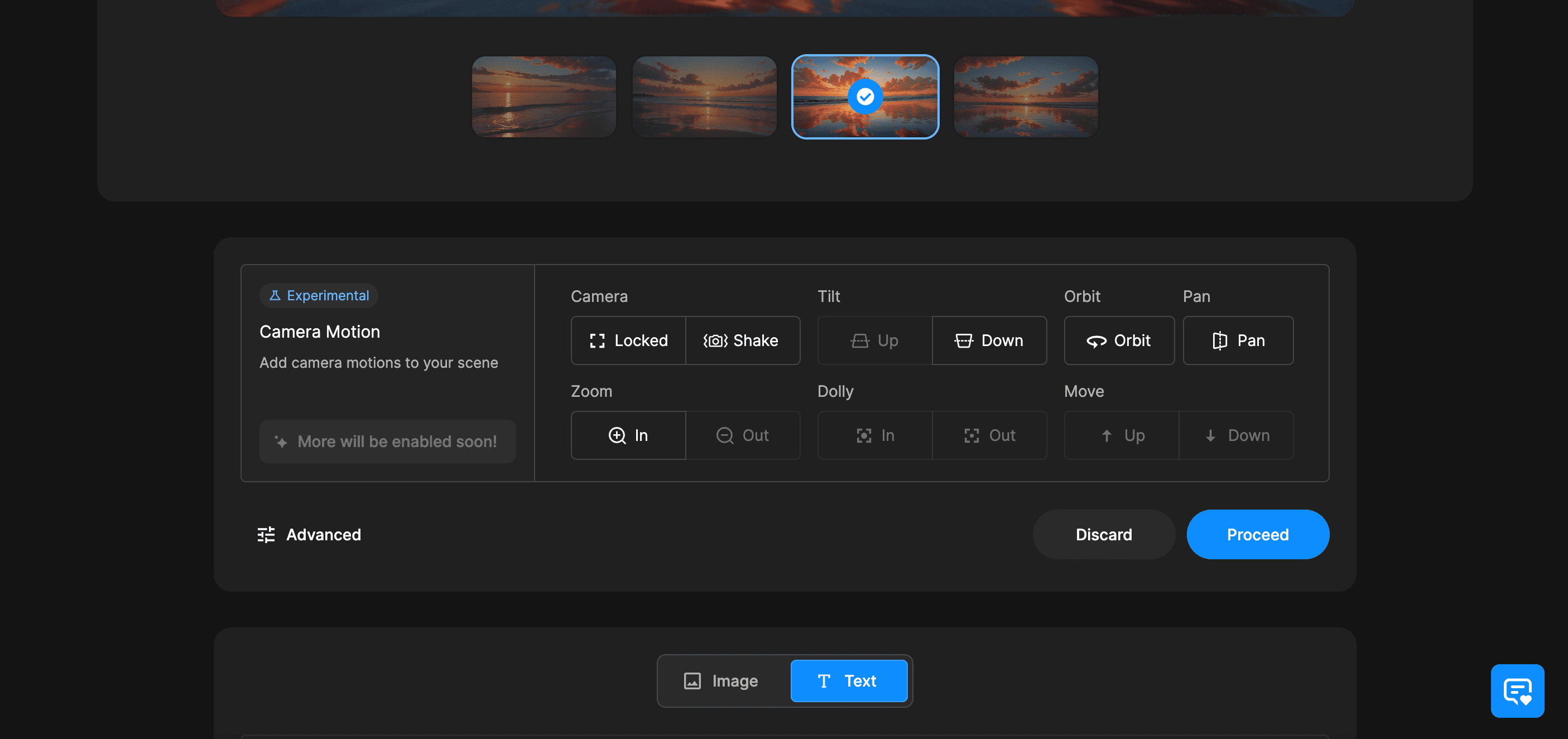Enable Tilt Down camera motion
Viewport: 1568px width, 739px height.
(x=989, y=340)
